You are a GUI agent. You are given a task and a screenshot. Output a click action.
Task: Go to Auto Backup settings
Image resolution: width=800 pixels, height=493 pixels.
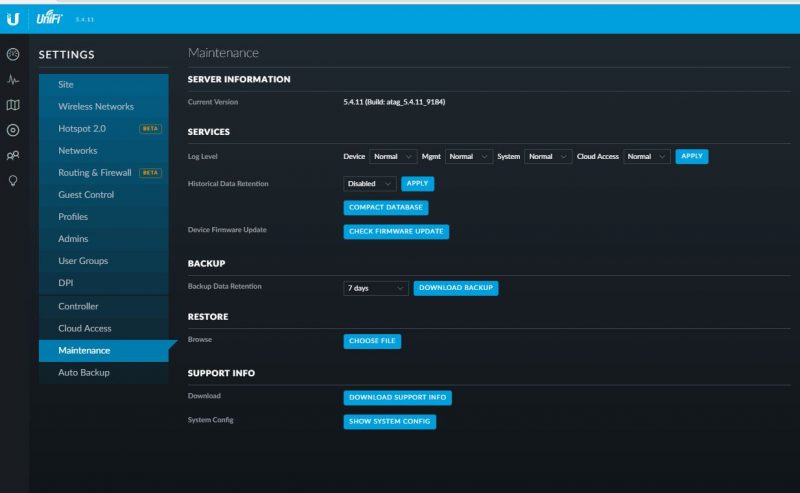84,373
